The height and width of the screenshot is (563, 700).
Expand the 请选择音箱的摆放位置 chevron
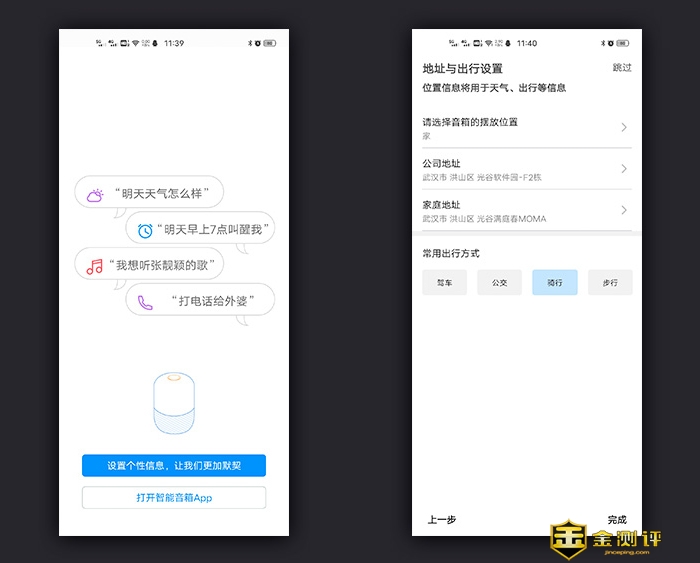tap(624, 128)
